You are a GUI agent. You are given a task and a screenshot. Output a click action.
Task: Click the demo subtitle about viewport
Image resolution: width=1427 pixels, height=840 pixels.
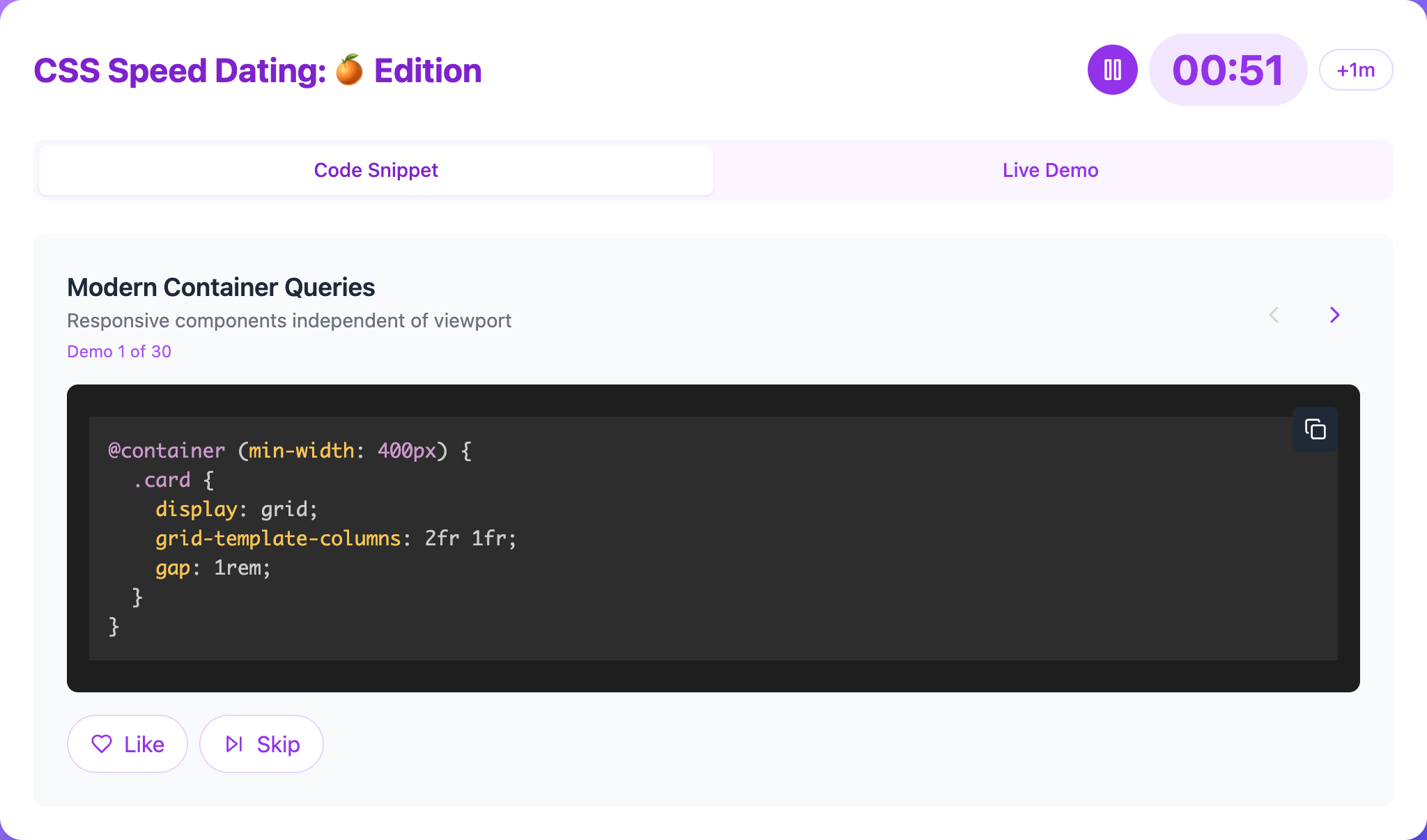(x=289, y=320)
